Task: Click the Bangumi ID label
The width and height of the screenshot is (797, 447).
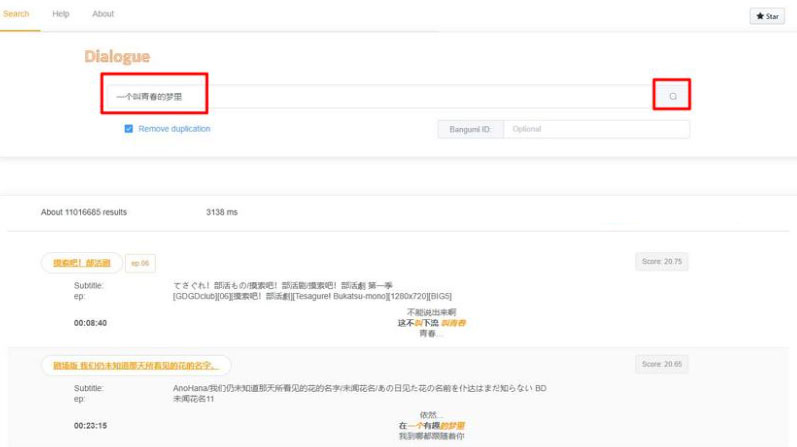Action: pos(469,129)
